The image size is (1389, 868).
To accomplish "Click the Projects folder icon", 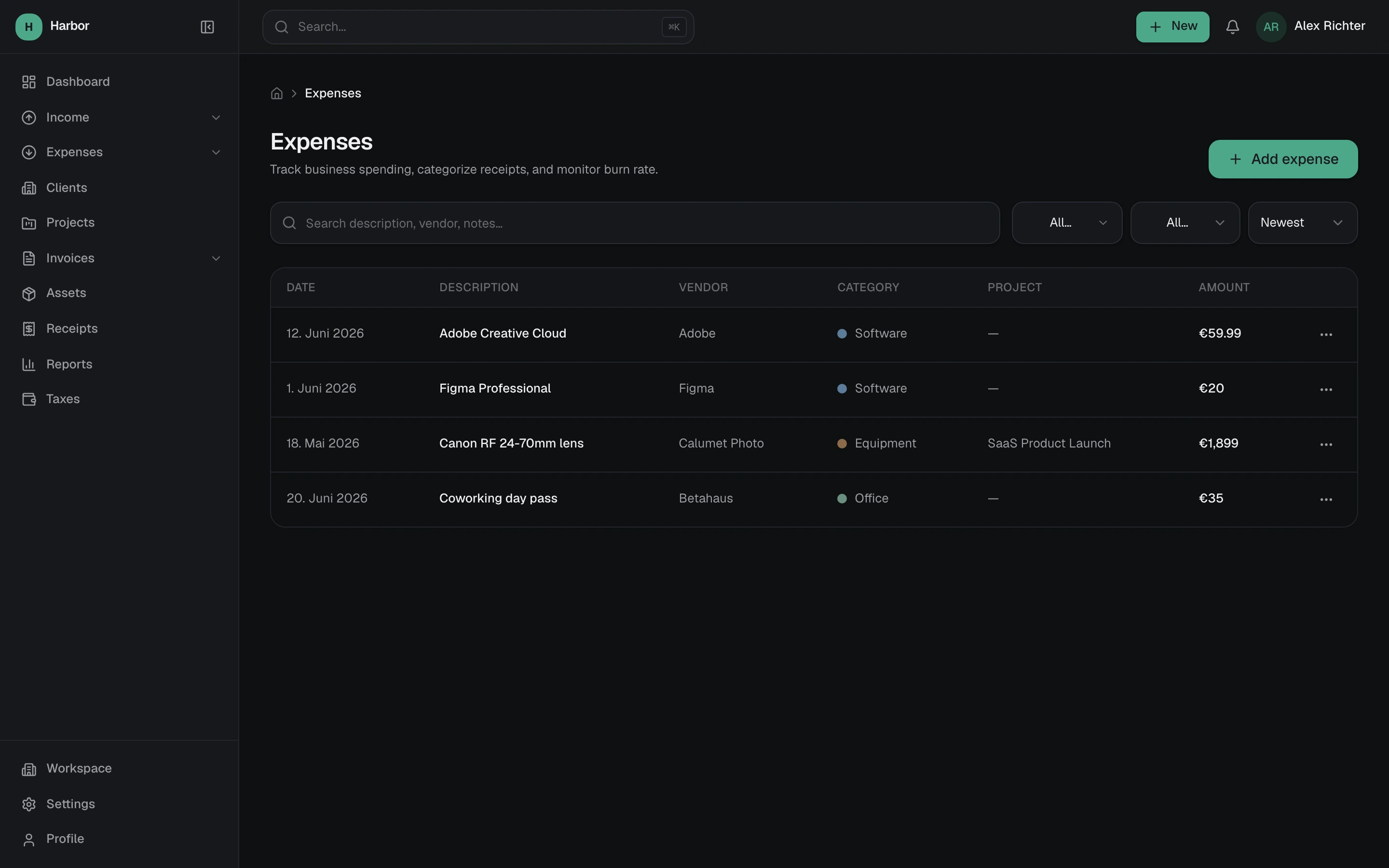I will [29, 223].
